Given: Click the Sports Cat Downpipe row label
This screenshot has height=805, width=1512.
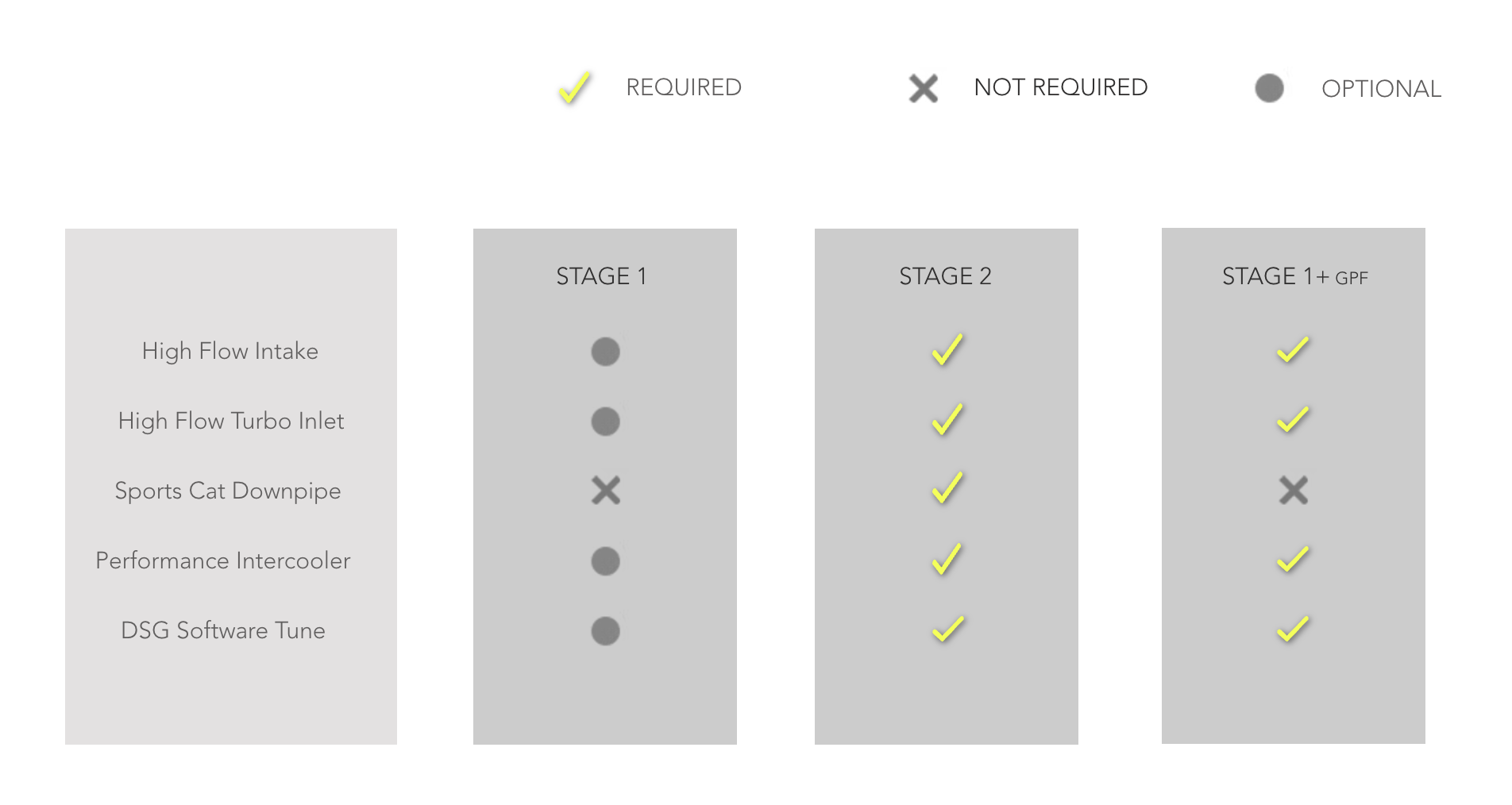Looking at the screenshot, I should tap(228, 491).
